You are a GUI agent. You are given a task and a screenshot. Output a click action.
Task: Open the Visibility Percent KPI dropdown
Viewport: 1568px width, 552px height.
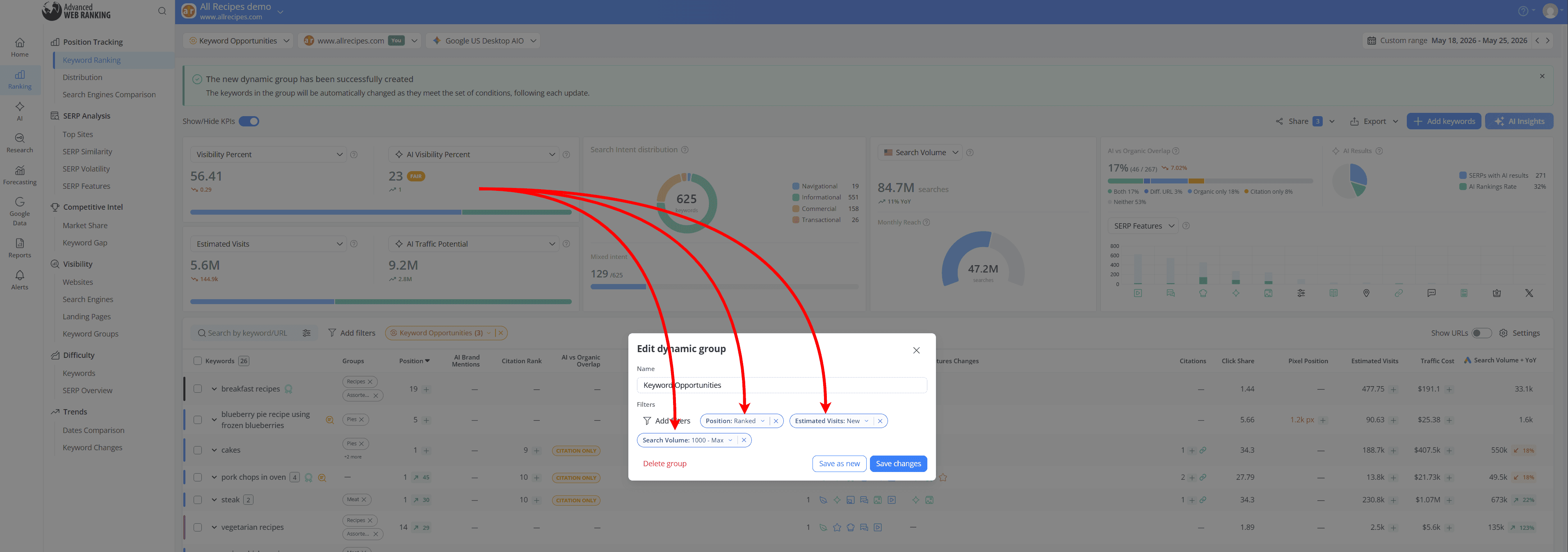click(x=268, y=155)
